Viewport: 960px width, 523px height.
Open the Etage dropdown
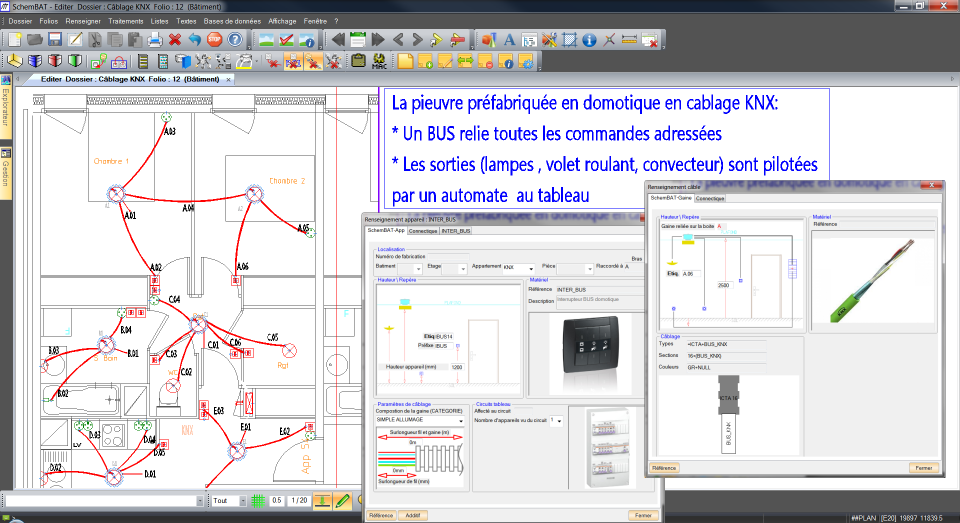pos(462,269)
